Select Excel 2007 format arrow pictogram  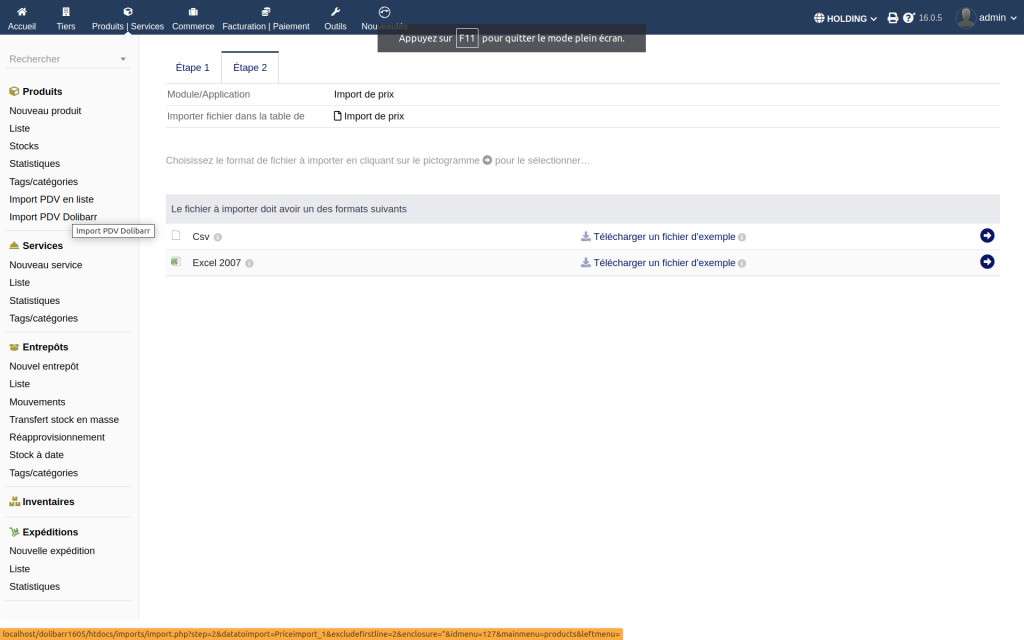(987, 262)
